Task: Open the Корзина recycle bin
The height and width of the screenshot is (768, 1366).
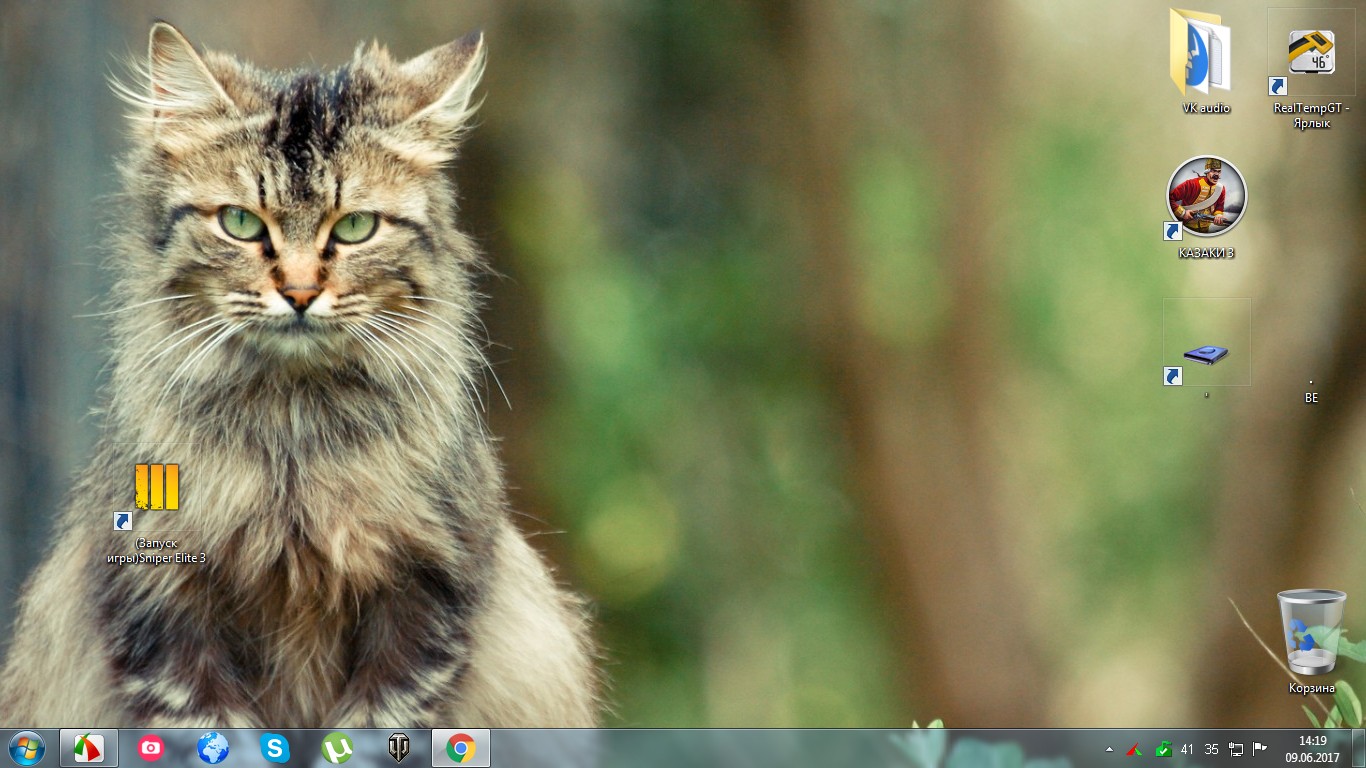Action: click(x=1311, y=642)
